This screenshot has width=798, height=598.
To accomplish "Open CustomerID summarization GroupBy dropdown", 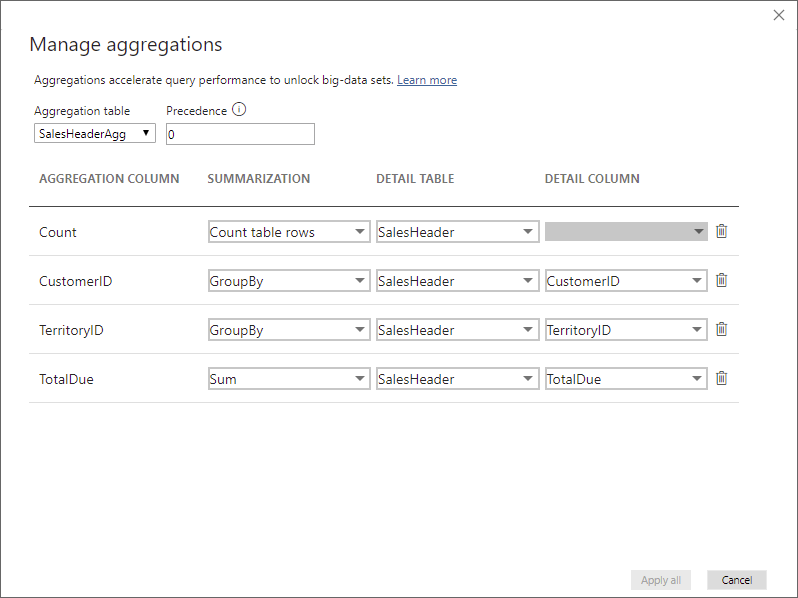I will point(289,280).
